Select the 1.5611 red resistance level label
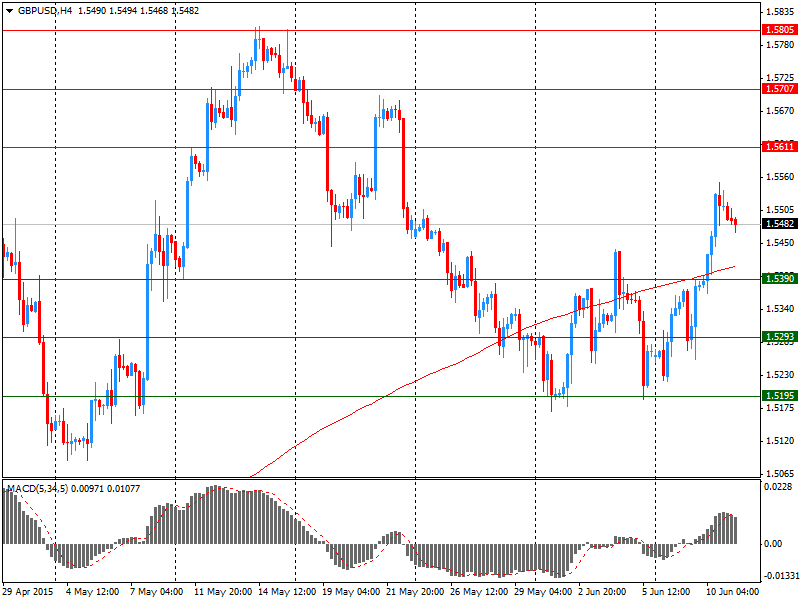This screenshot has width=800, height=600. pyautogui.click(x=780, y=147)
